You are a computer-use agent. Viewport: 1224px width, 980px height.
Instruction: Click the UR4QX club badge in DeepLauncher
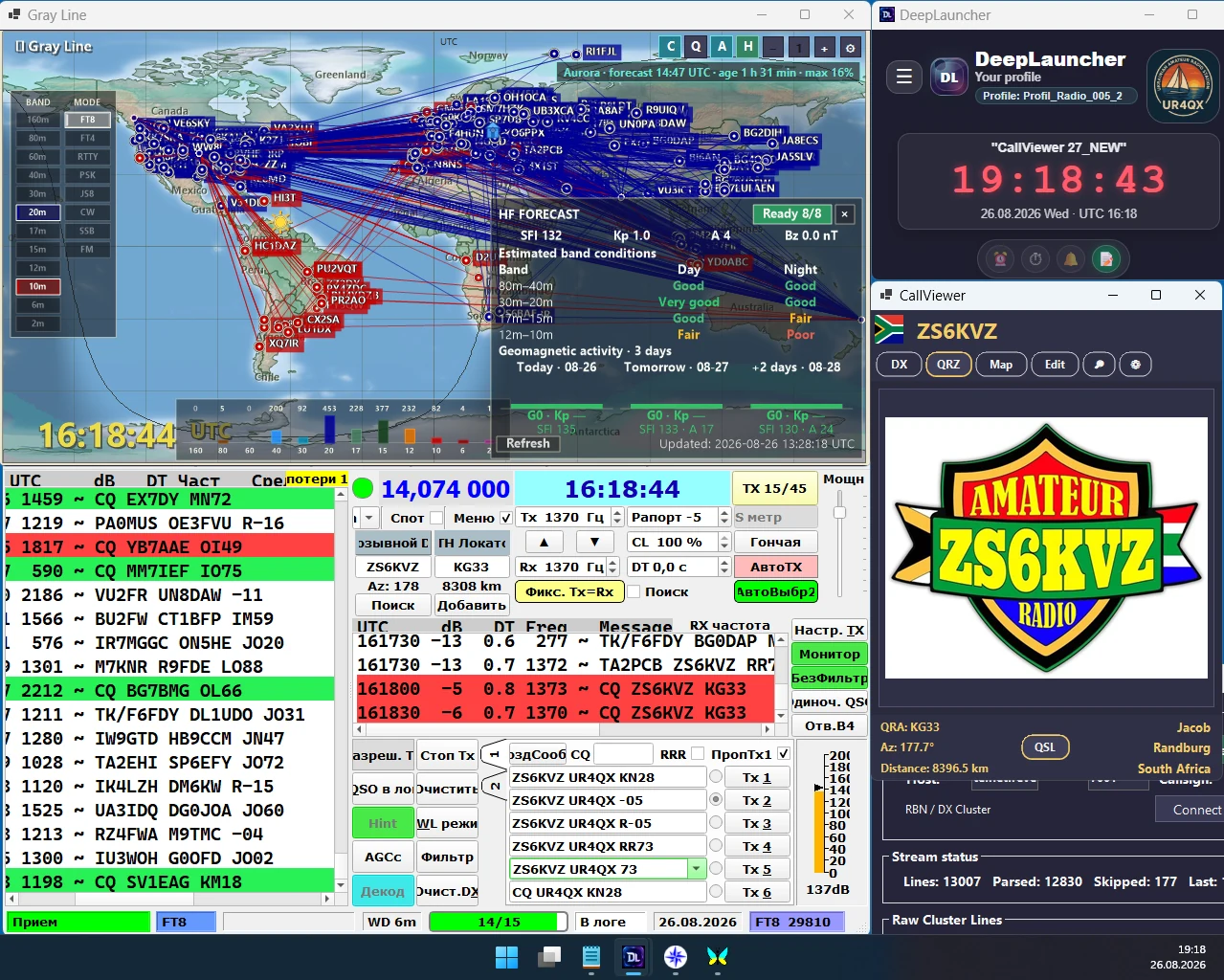(x=1183, y=85)
